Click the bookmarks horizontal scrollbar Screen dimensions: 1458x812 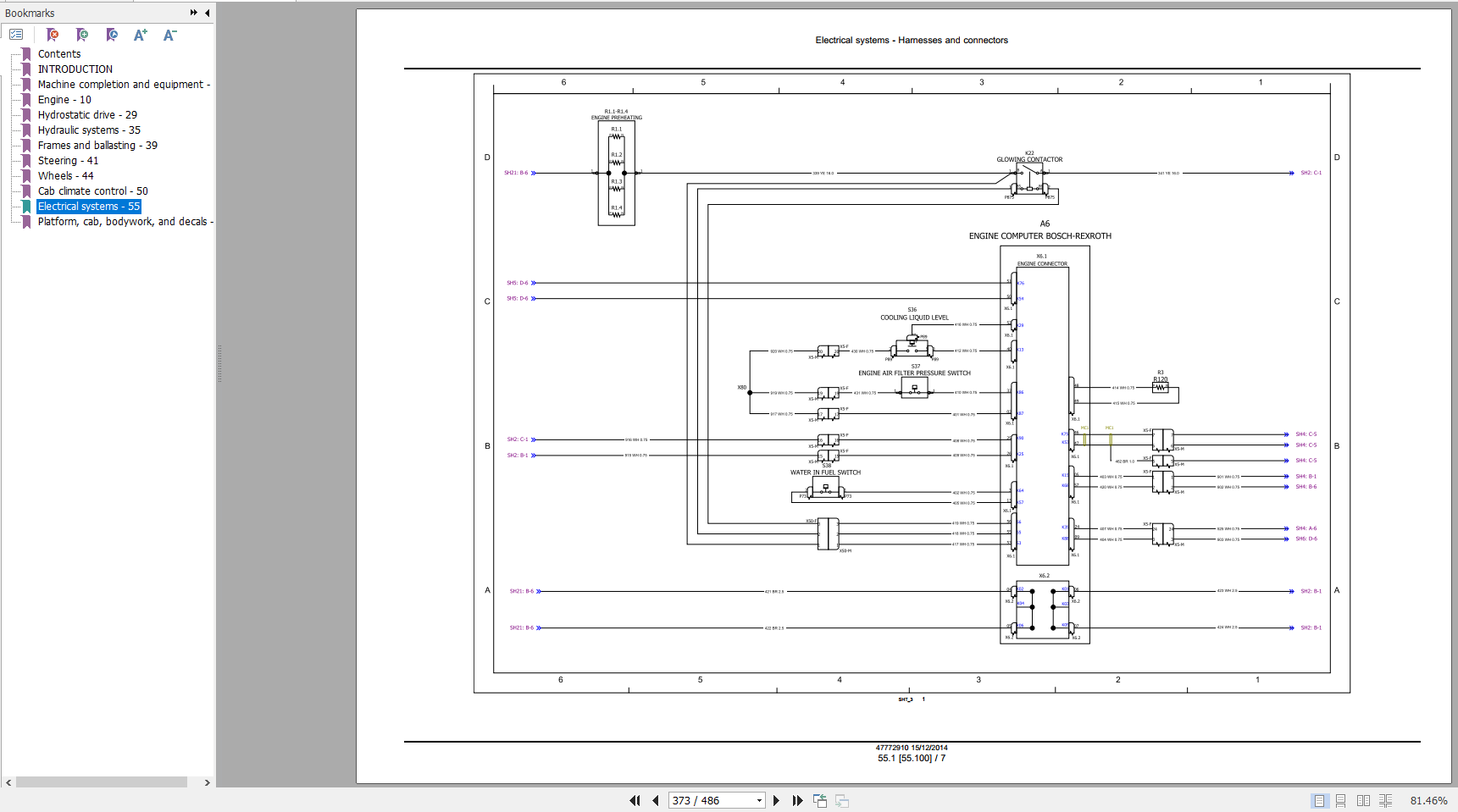tap(102, 782)
